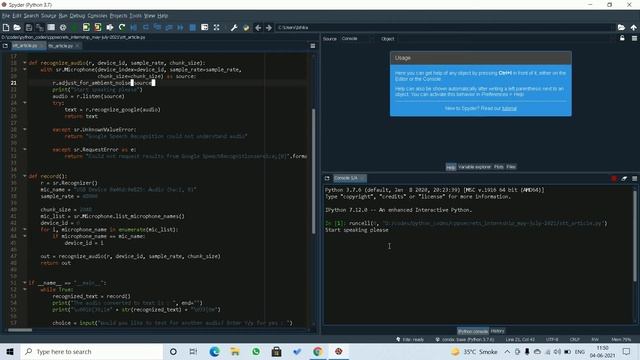Switch to the Variable explorer tab
The width and height of the screenshot is (640, 360).
coord(474,167)
